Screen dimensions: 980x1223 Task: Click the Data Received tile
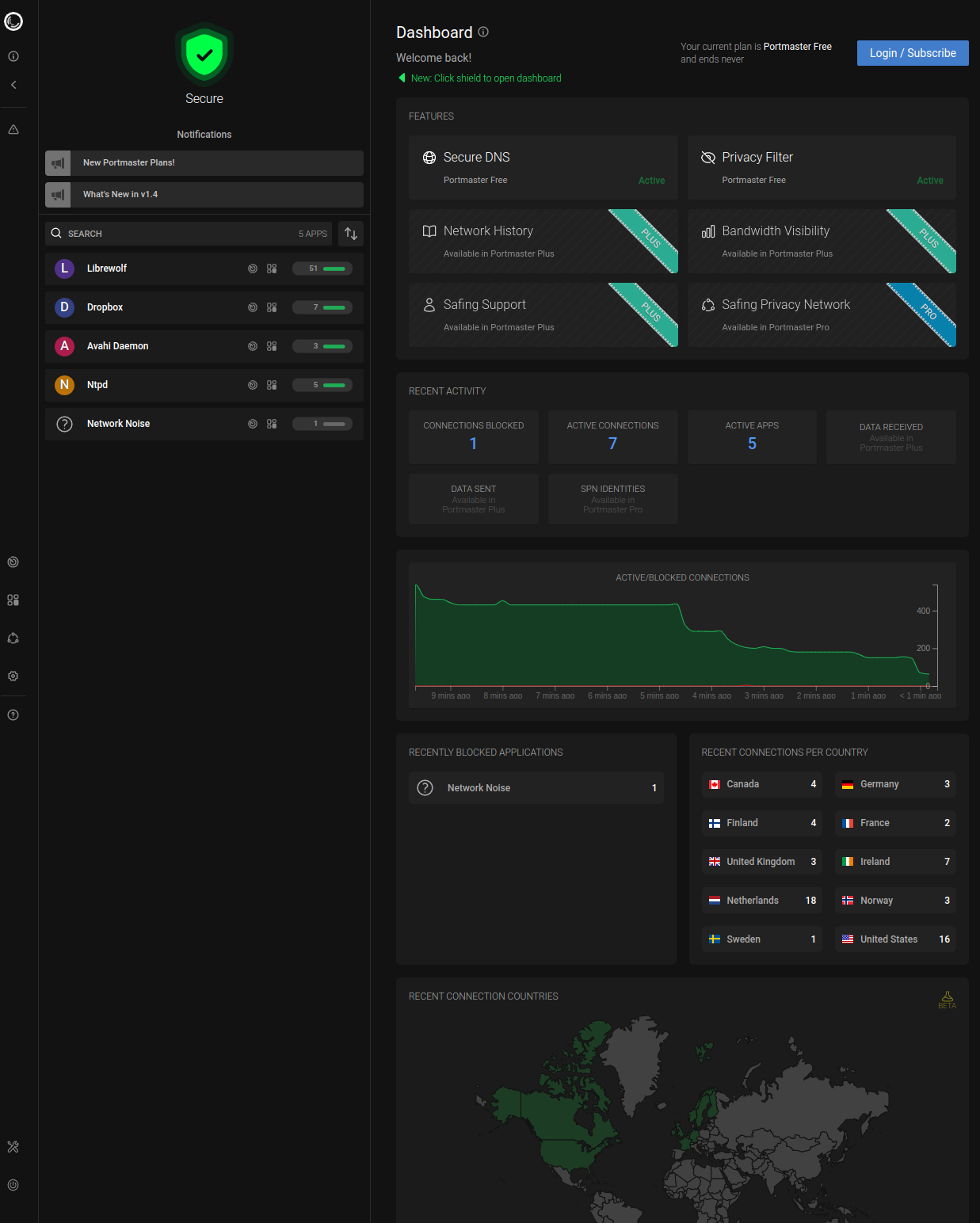tap(891, 437)
